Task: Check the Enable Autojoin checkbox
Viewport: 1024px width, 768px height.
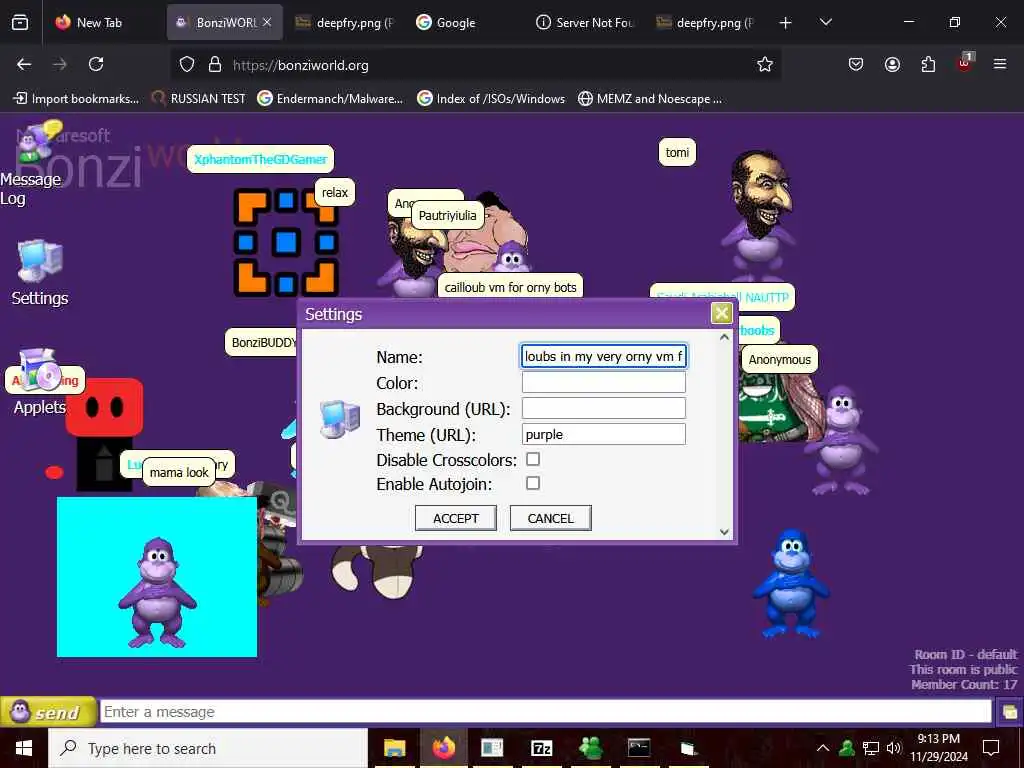Action: [533, 483]
